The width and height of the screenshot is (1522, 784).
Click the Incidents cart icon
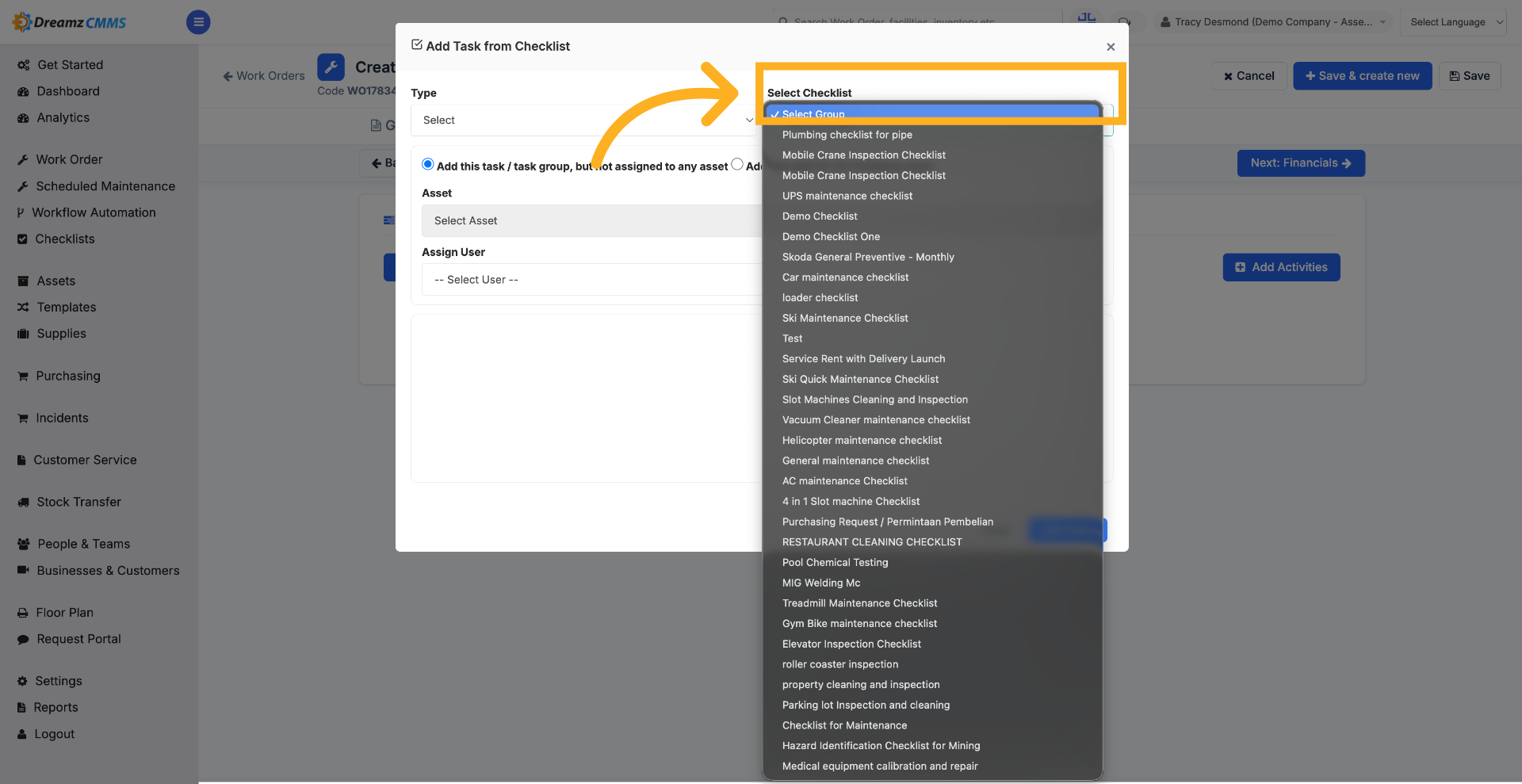(x=23, y=418)
